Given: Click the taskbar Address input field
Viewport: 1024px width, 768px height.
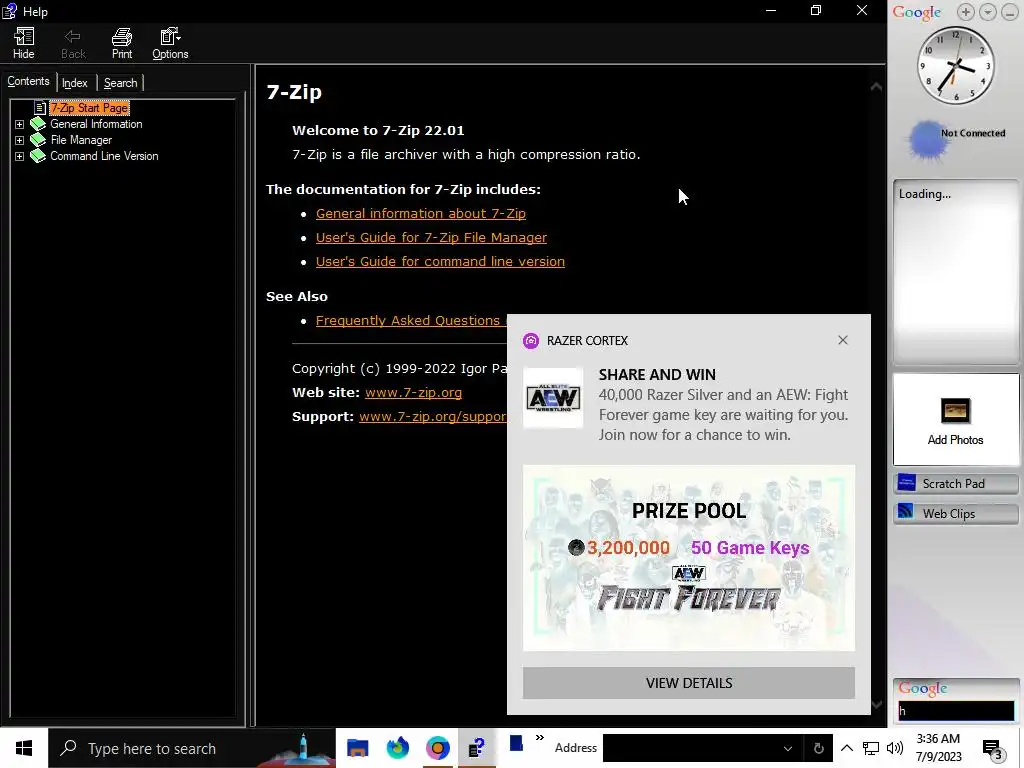Looking at the screenshot, I should click(x=690, y=748).
